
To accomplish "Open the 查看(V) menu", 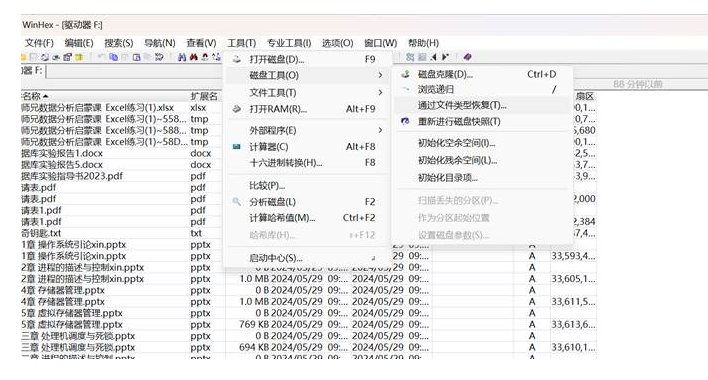I will coord(201,43).
